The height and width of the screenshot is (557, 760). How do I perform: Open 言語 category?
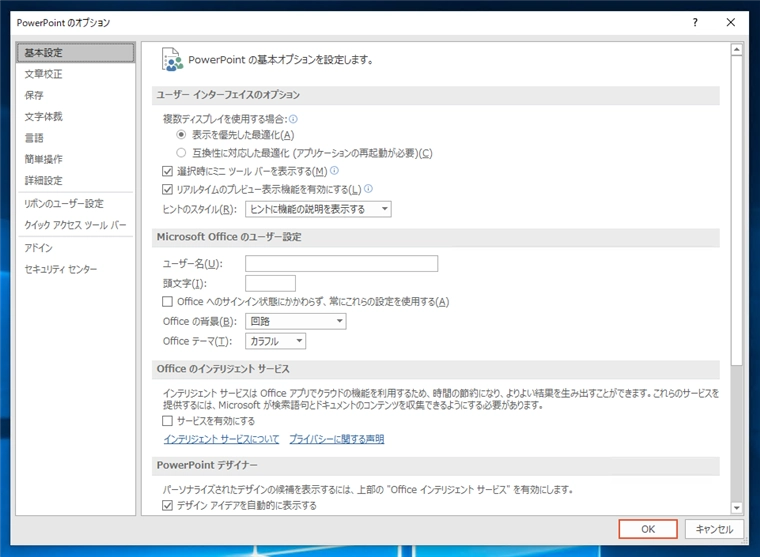75,138
